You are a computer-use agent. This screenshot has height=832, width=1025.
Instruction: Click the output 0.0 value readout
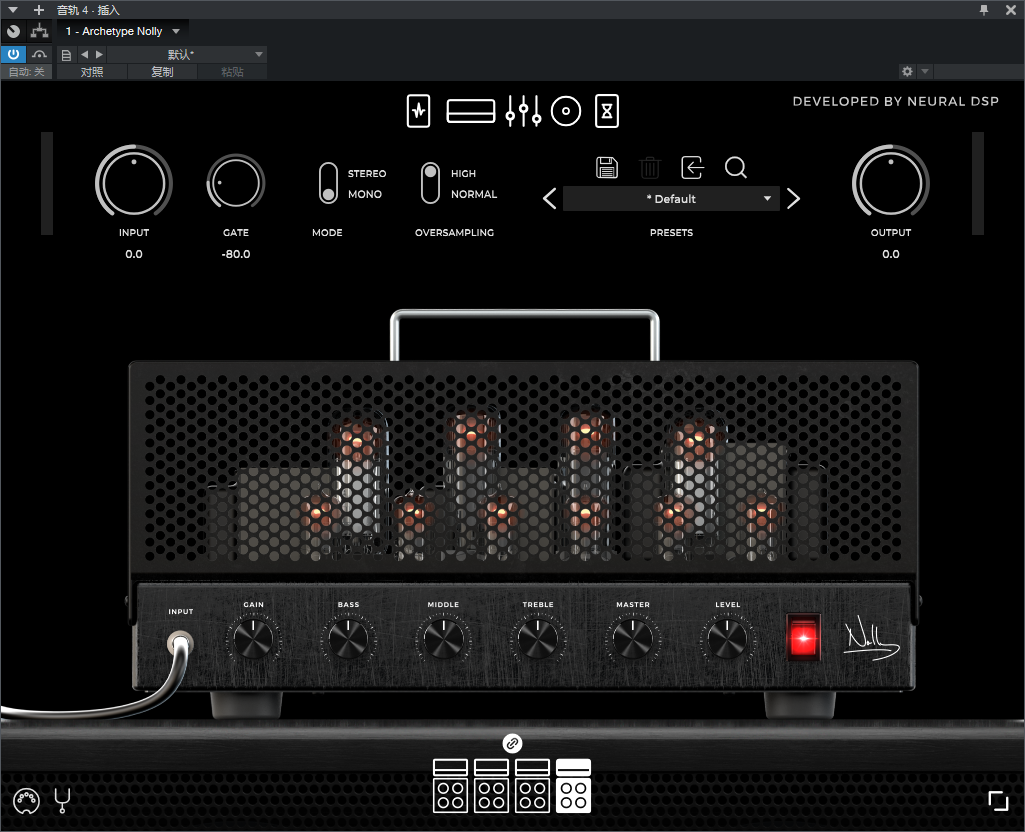coord(890,254)
